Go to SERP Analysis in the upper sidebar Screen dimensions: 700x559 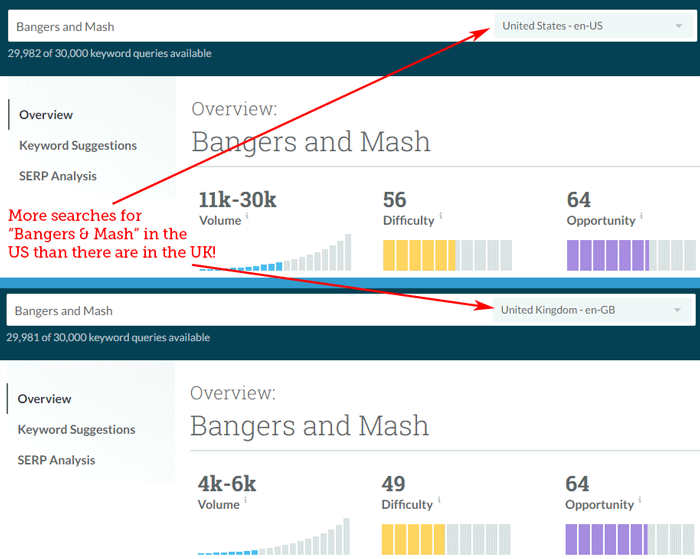(x=58, y=176)
